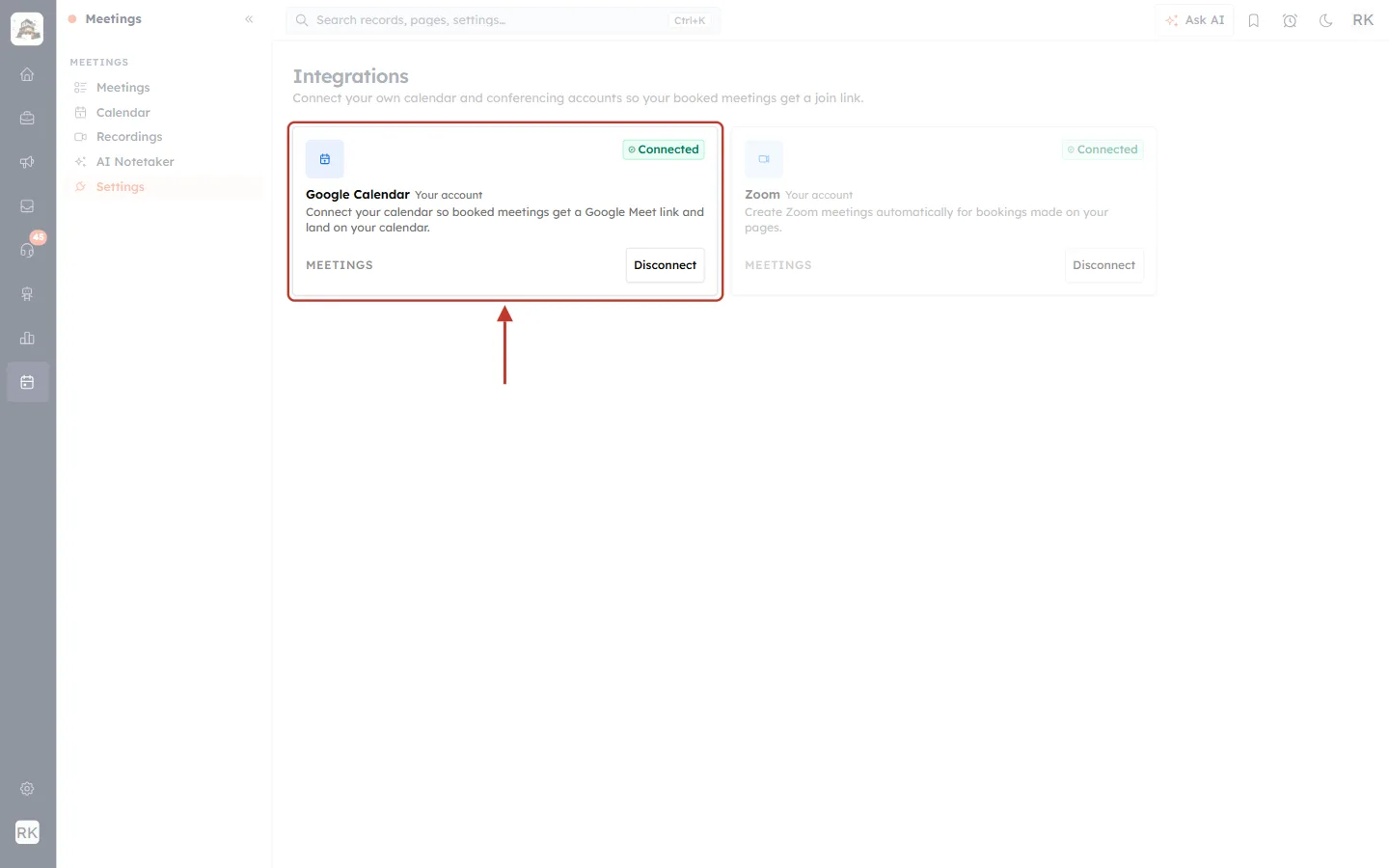1389x868 pixels.
Task: Click the Integrations page heading
Action: [351, 76]
